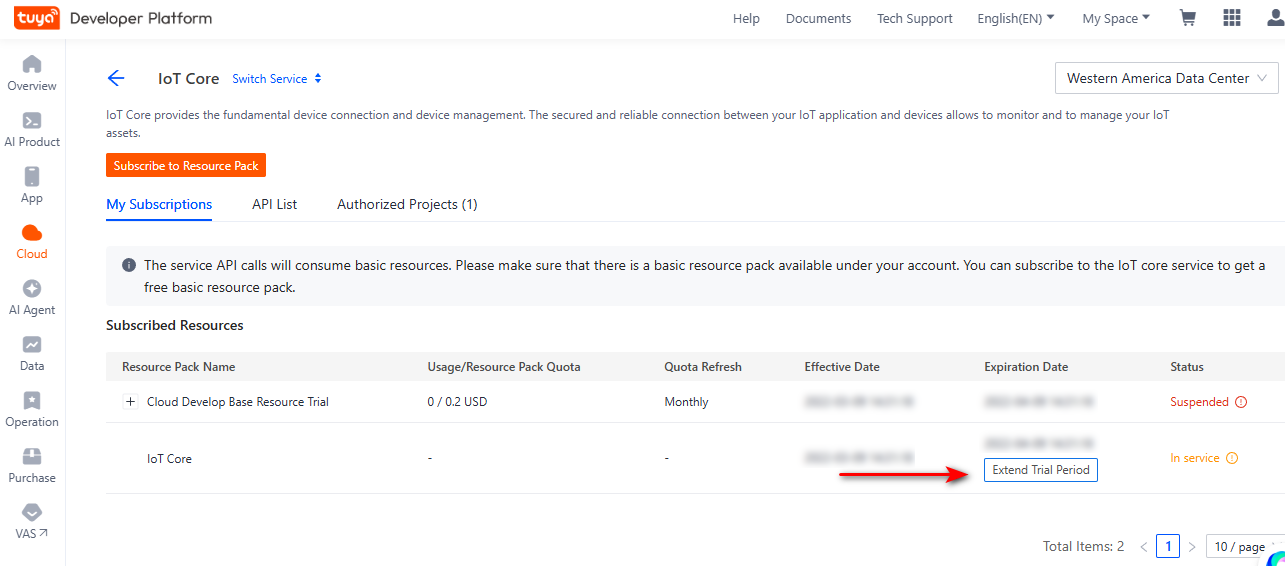Click Subscribe to Resource Pack button
This screenshot has height=566, width=1285.
pos(186,165)
